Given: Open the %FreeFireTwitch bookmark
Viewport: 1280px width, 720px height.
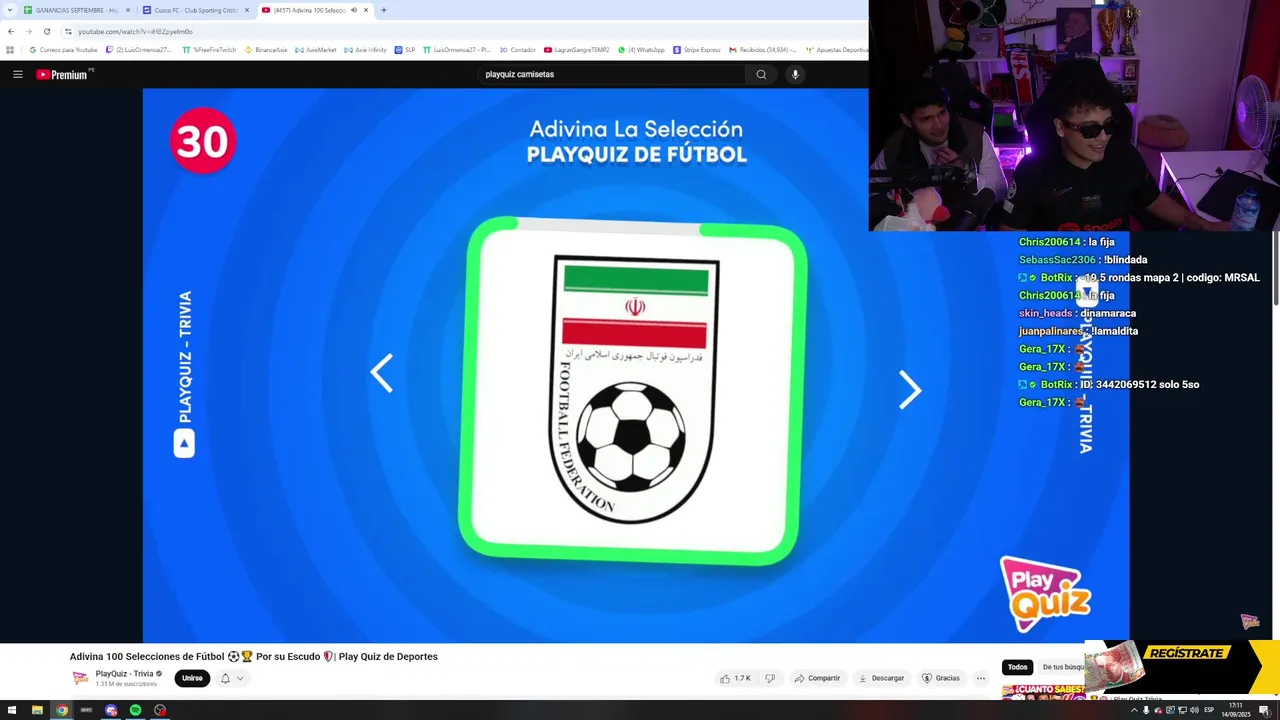Looking at the screenshot, I should [209, 49].
